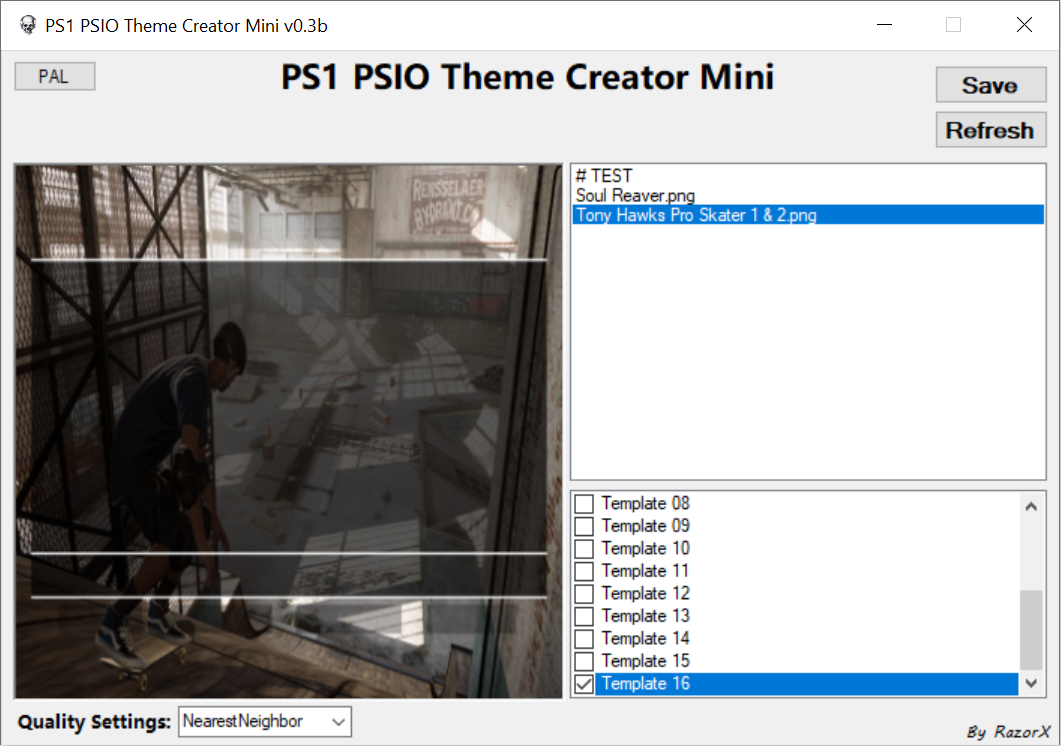Check the Template 12 checkbox
Screen dimensions: 1061x746
tap(584, 594)
